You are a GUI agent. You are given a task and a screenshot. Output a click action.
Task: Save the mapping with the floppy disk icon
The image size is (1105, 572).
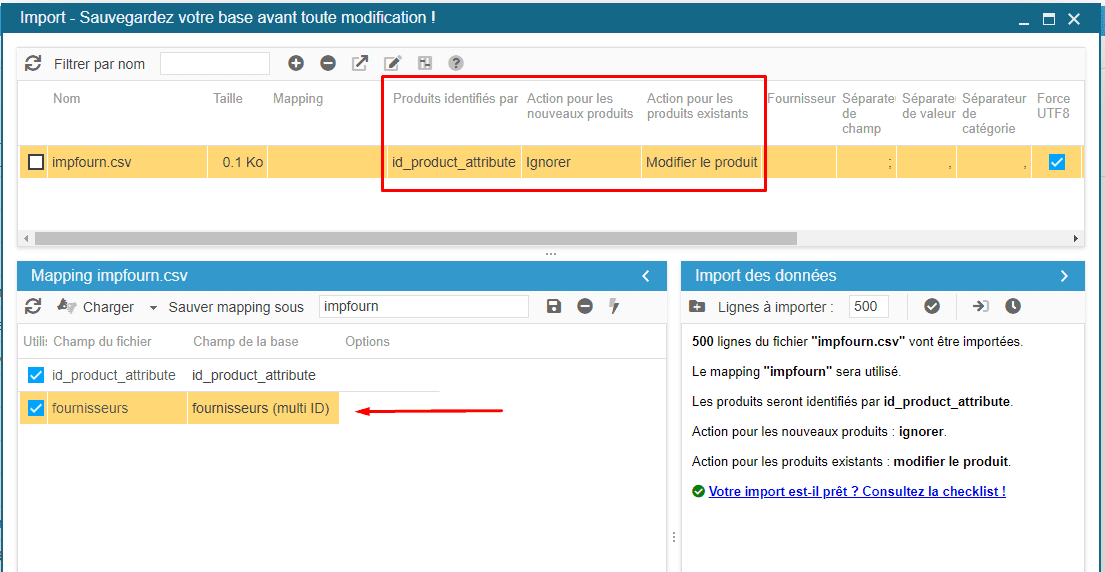coord(554,306)
